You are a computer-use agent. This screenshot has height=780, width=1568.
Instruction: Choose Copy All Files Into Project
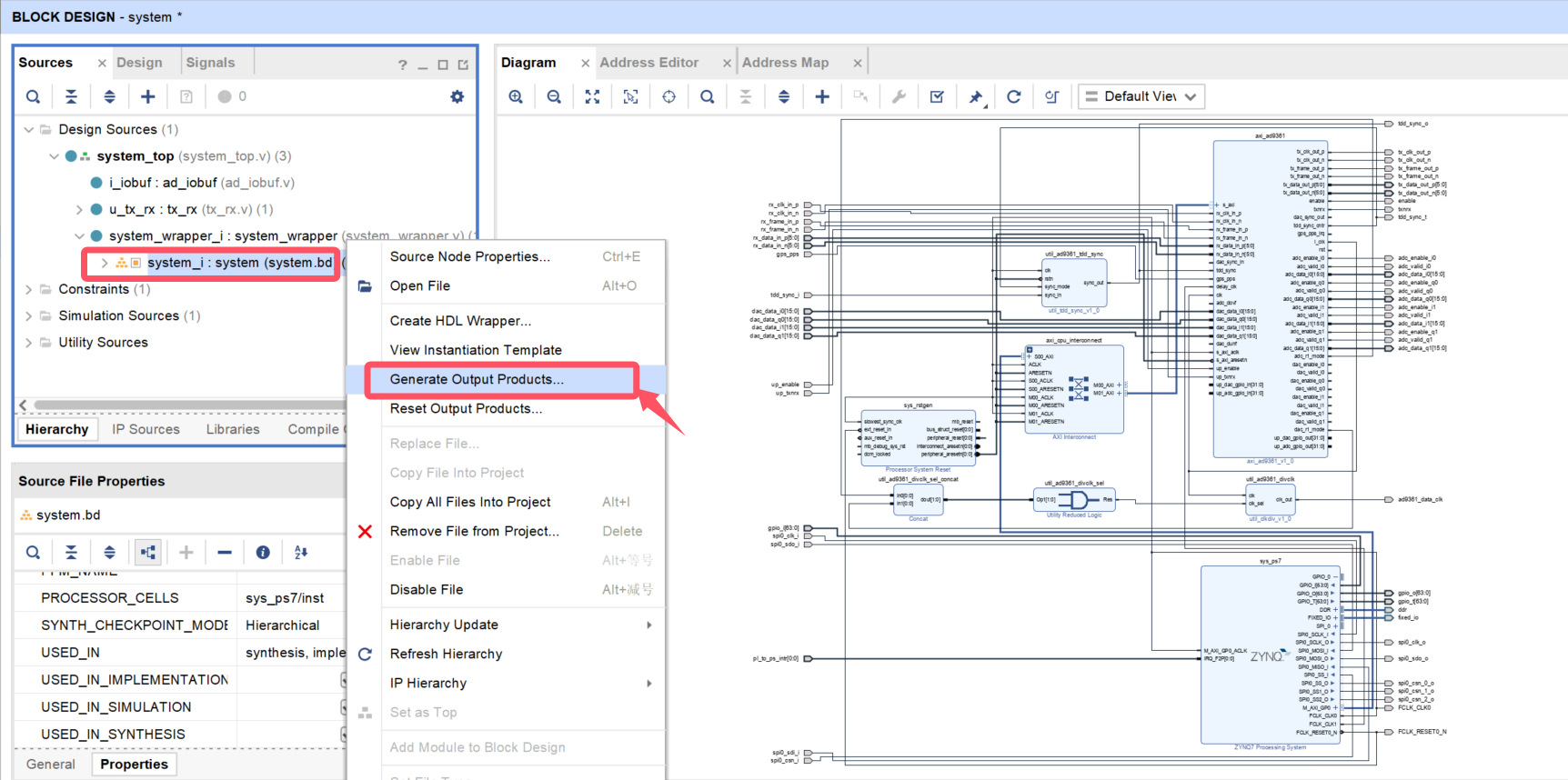(506, 502)
